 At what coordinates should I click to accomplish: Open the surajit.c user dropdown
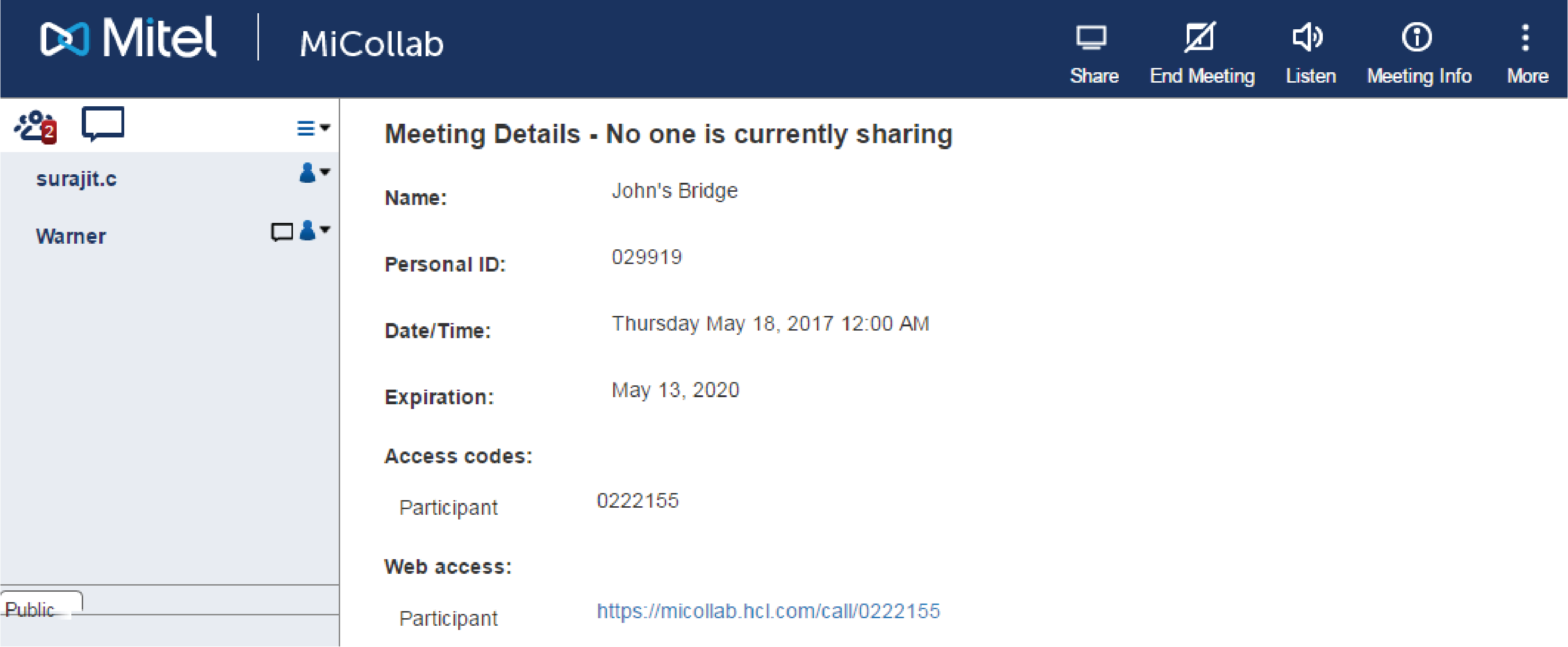point(314,173)
